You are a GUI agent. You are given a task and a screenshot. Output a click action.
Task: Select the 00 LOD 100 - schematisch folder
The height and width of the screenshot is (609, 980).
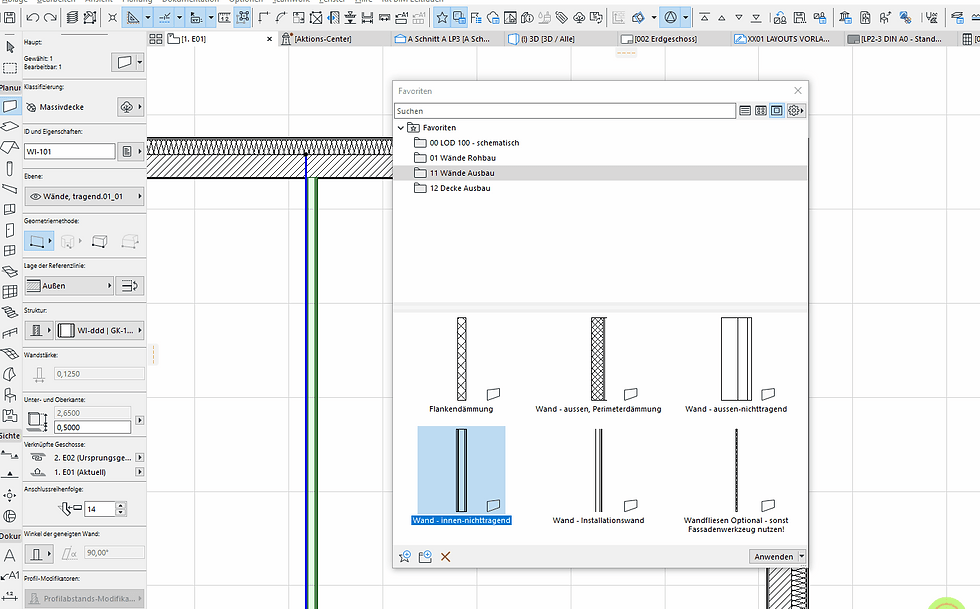click(474, 143)
